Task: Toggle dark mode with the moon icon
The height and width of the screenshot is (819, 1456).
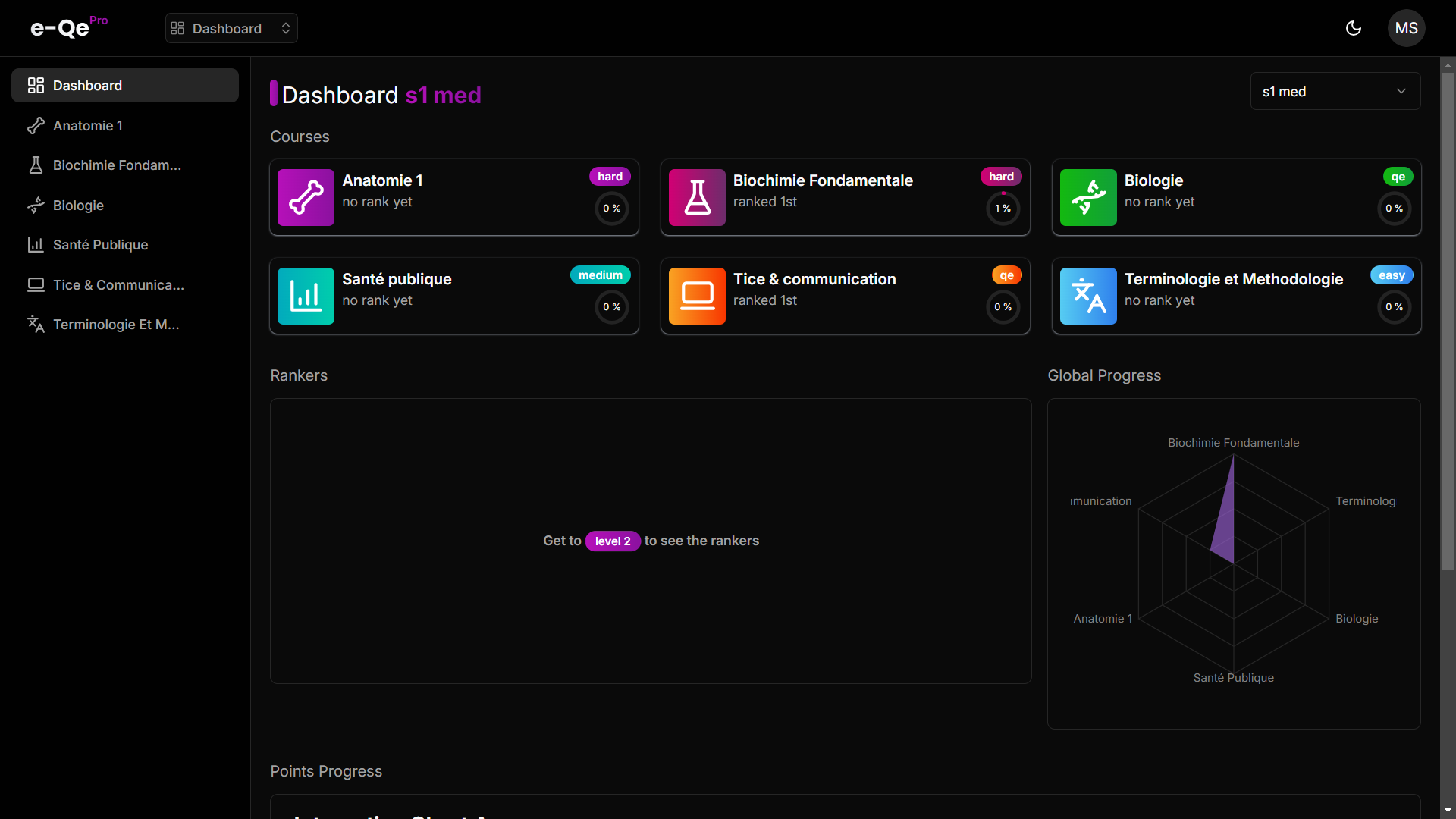Action: pyautogui.click(x=1354, y=28)
